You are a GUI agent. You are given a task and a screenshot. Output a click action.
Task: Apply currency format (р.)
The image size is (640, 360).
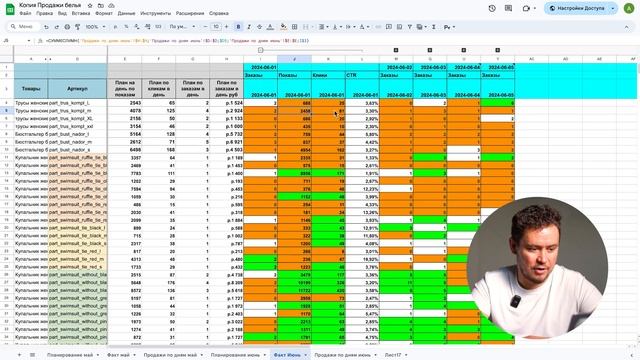coord(116,27)
